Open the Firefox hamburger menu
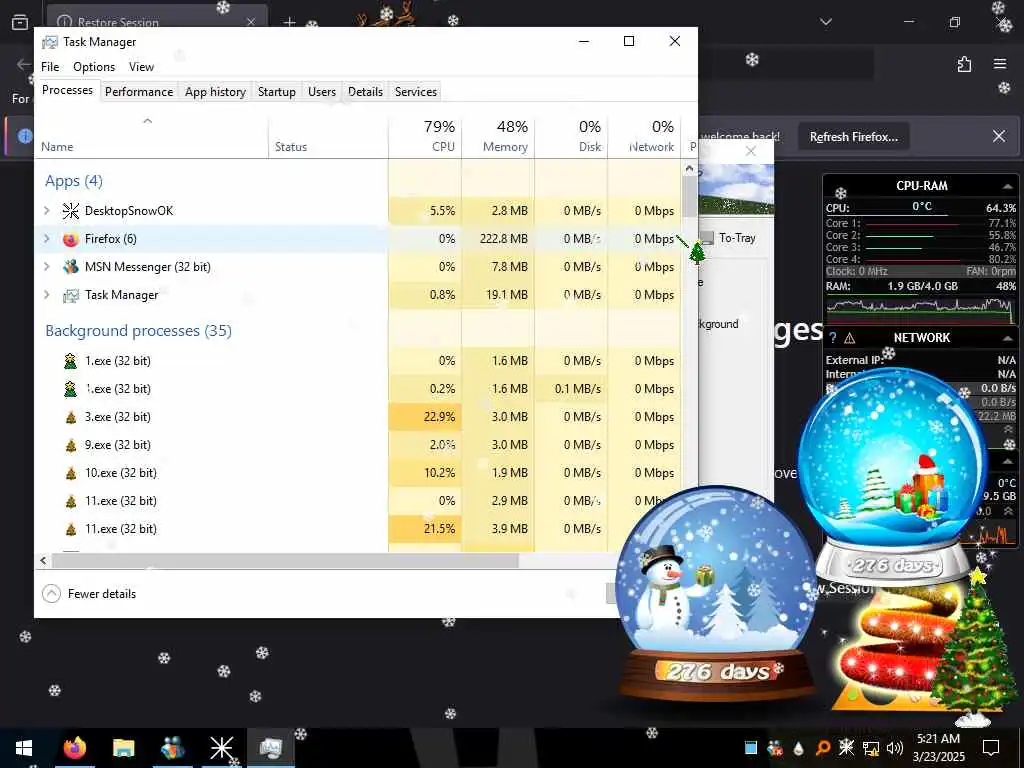 [1000, 64]
